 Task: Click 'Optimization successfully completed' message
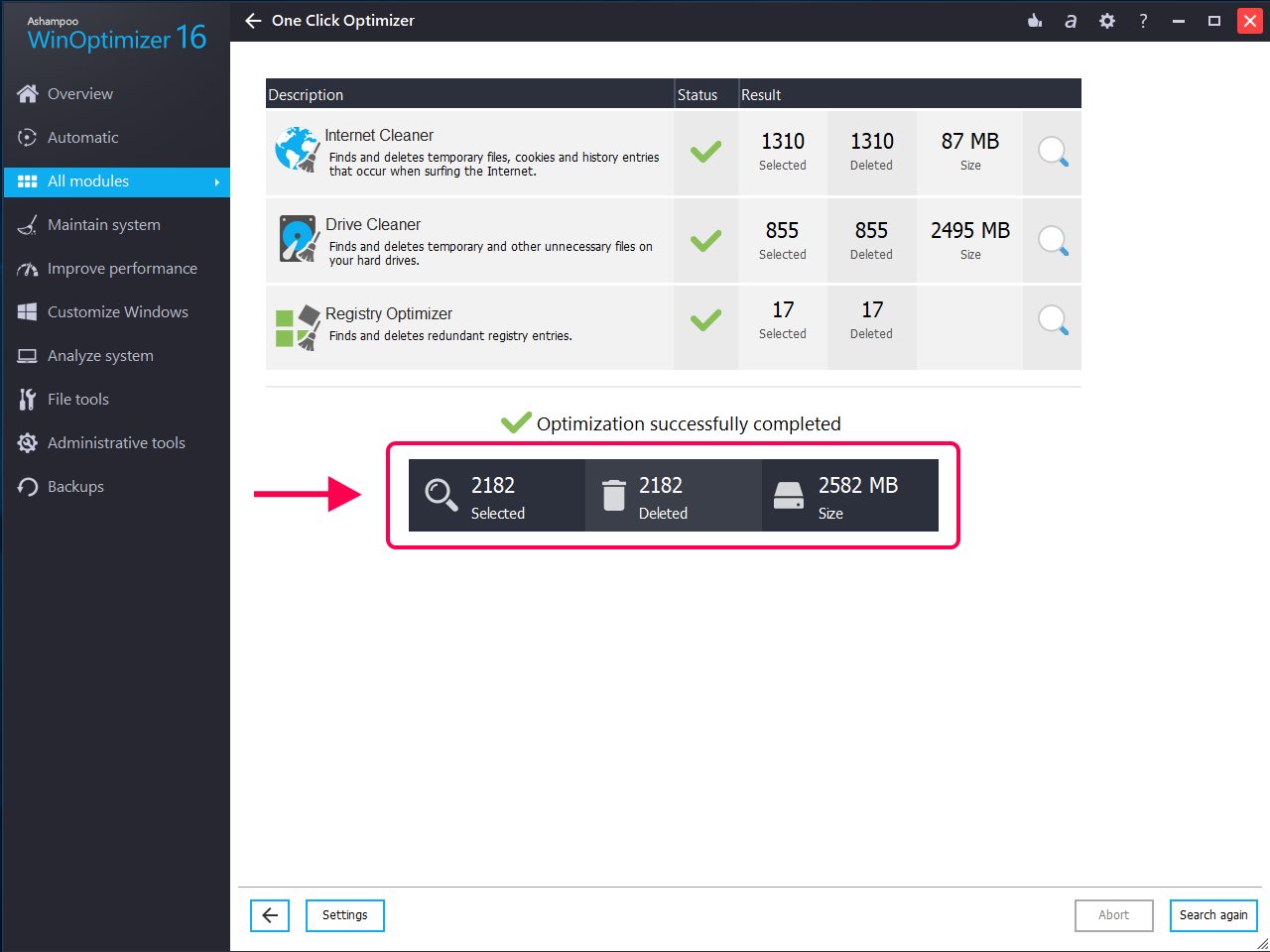689,424
